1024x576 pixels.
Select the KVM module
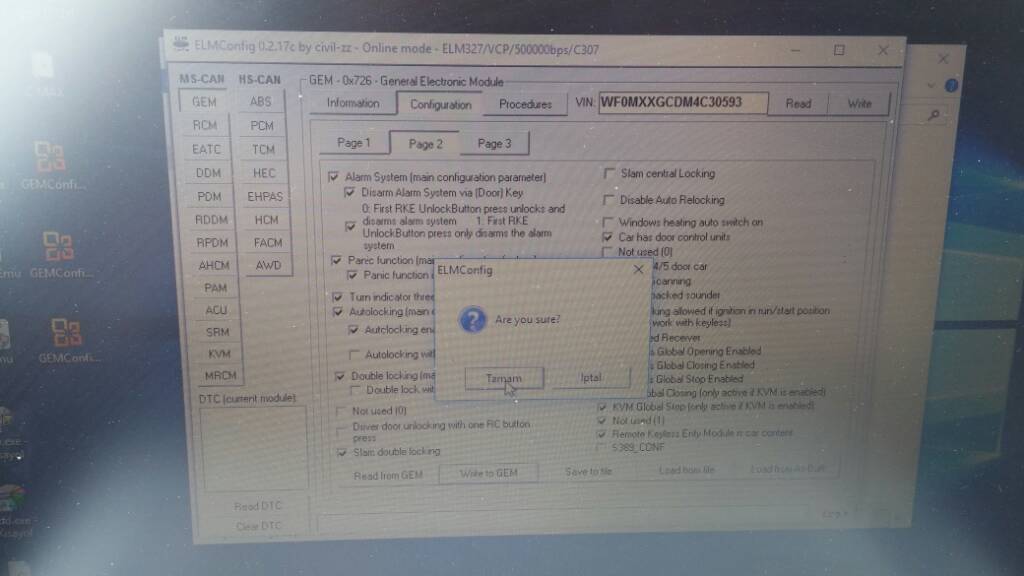pos(219,354)
